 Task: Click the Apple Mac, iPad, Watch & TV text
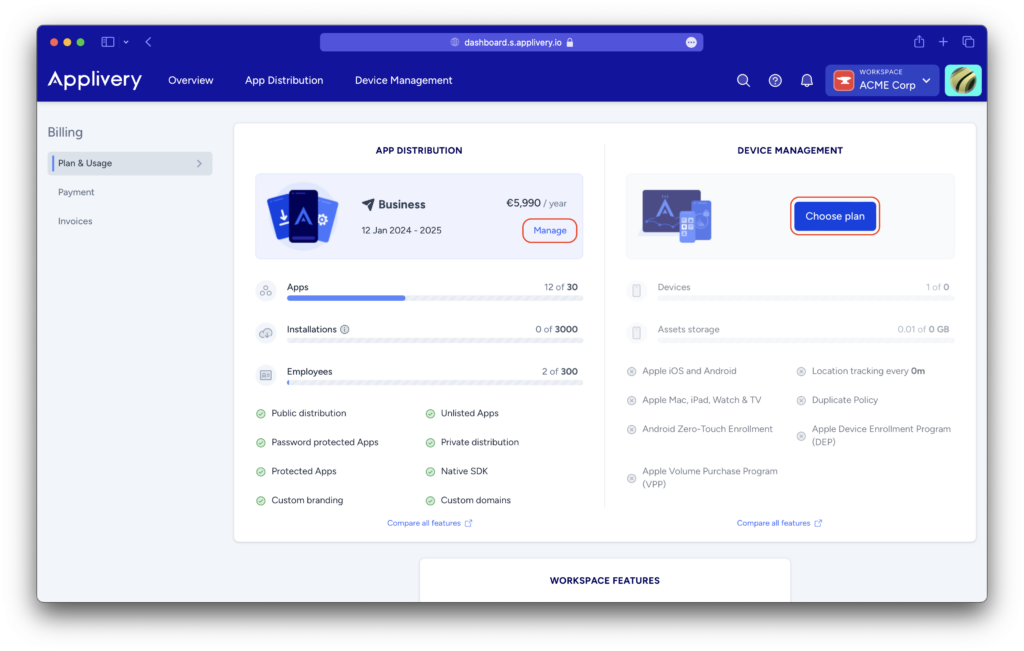click(x=702, y=400)
